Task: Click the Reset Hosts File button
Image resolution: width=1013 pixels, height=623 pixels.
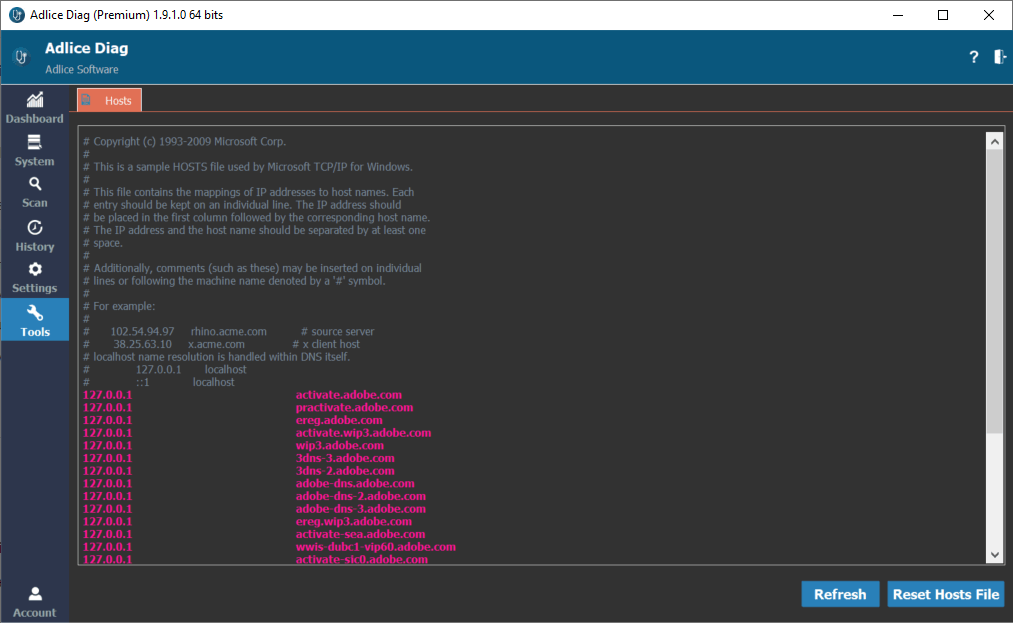Action: point(945,594)
